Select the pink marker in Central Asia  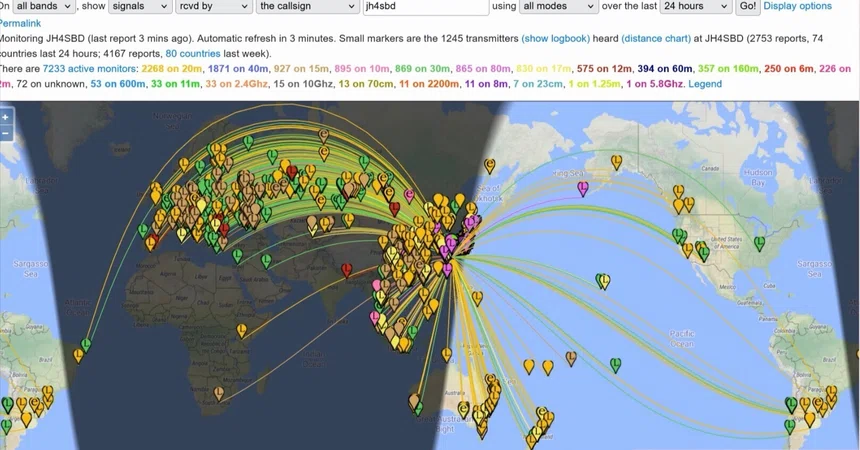[409, 195]
